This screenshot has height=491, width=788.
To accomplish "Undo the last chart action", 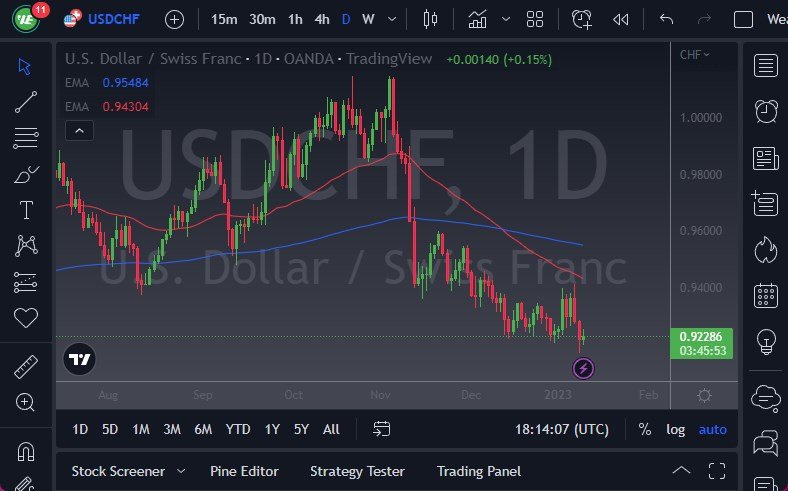I will click(666, 20).
